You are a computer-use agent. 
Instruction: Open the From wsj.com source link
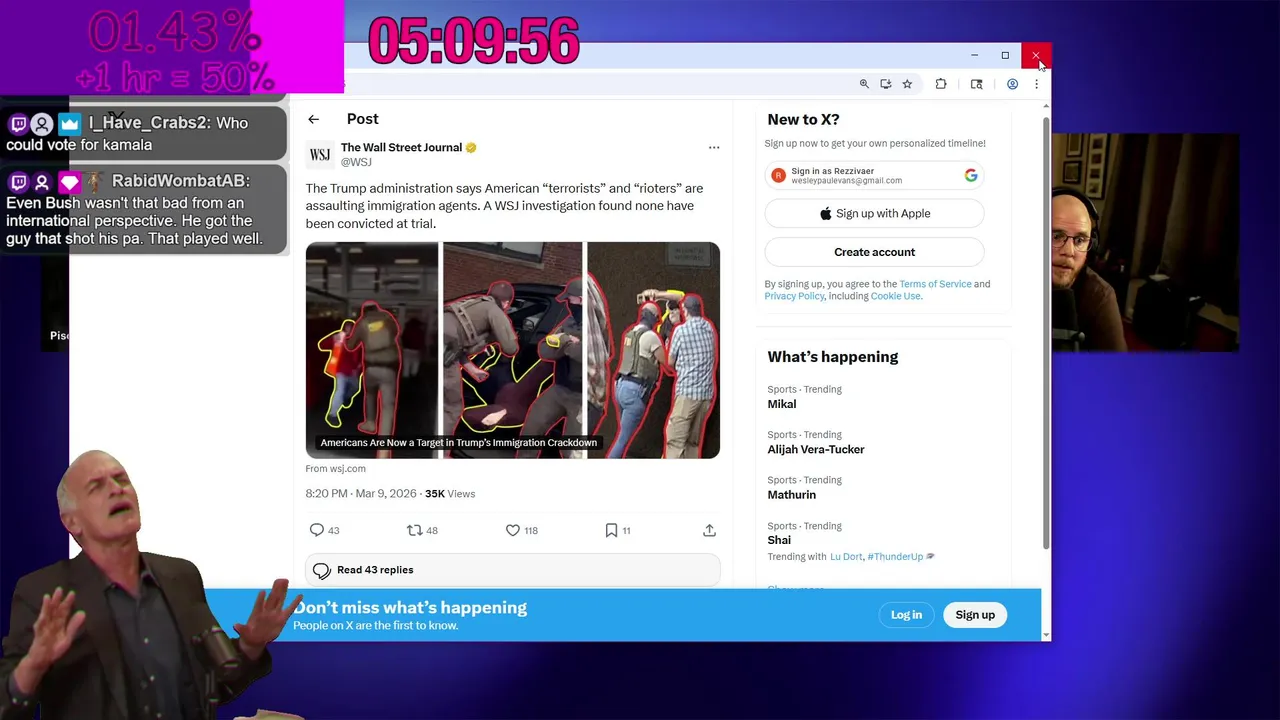pyautogui.click(x=336, y=468)
